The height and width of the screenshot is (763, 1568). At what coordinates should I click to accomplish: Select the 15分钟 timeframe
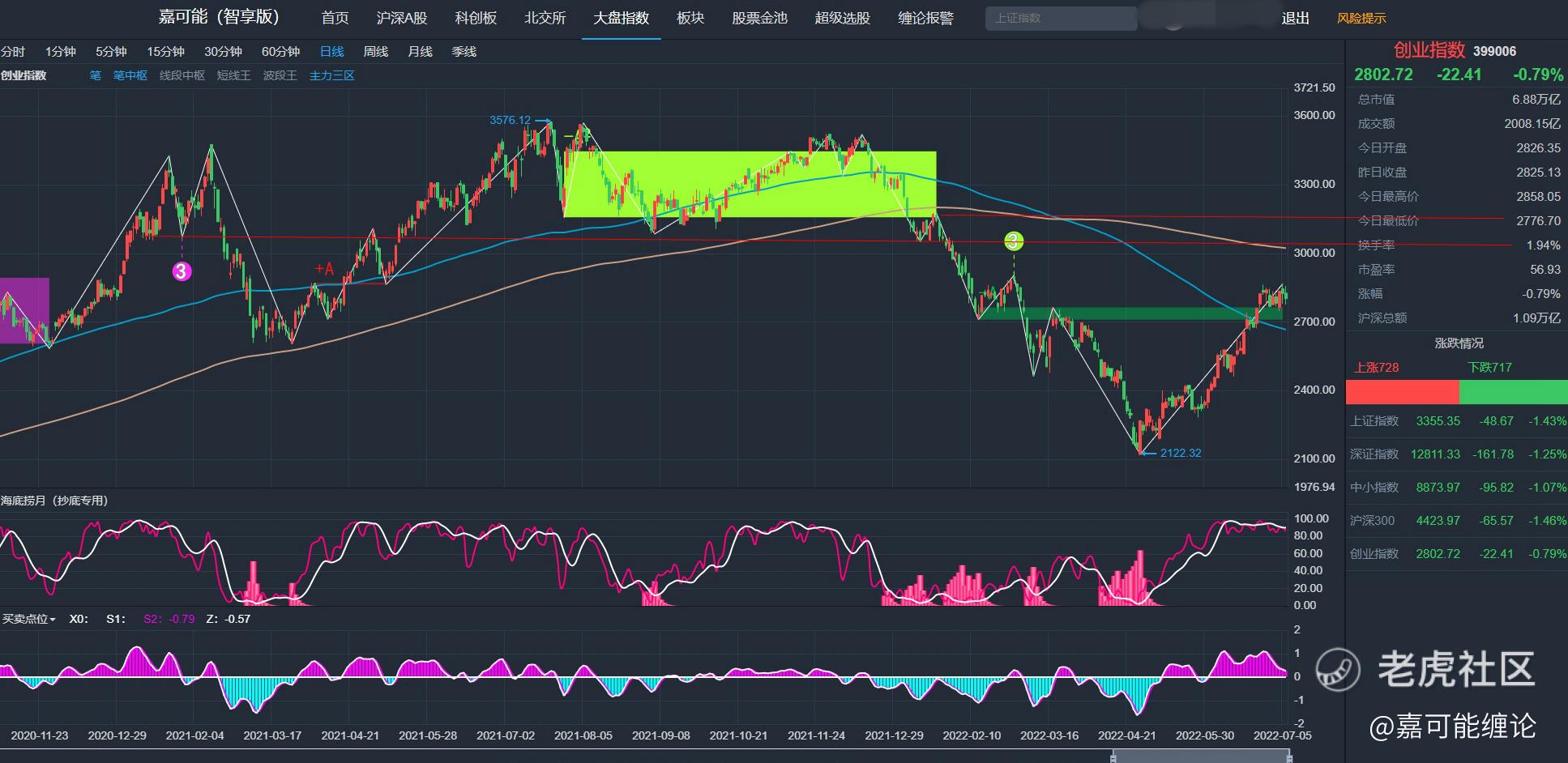[x=165, y=51]
